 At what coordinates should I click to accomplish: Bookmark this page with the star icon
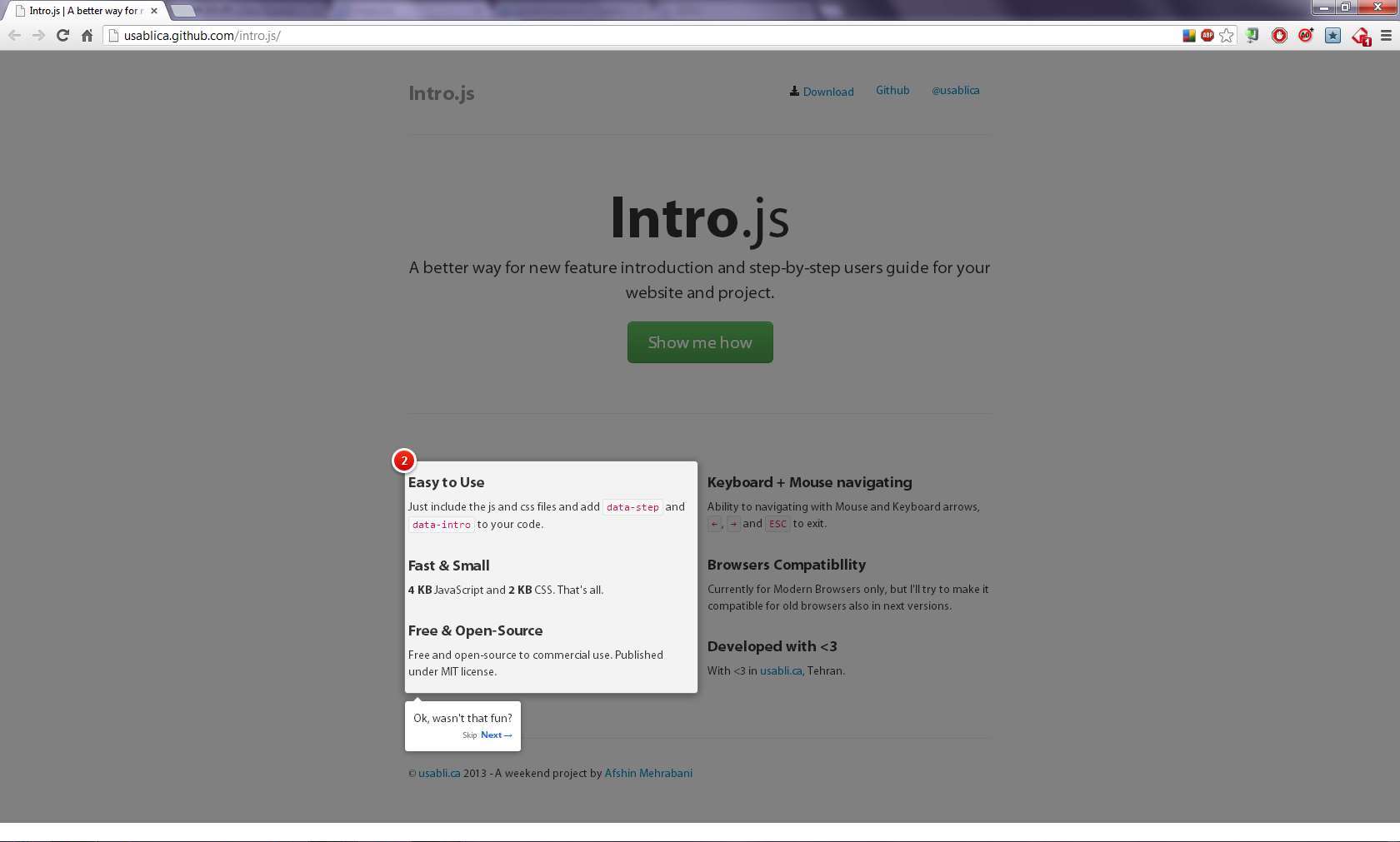pos(1227,36)
